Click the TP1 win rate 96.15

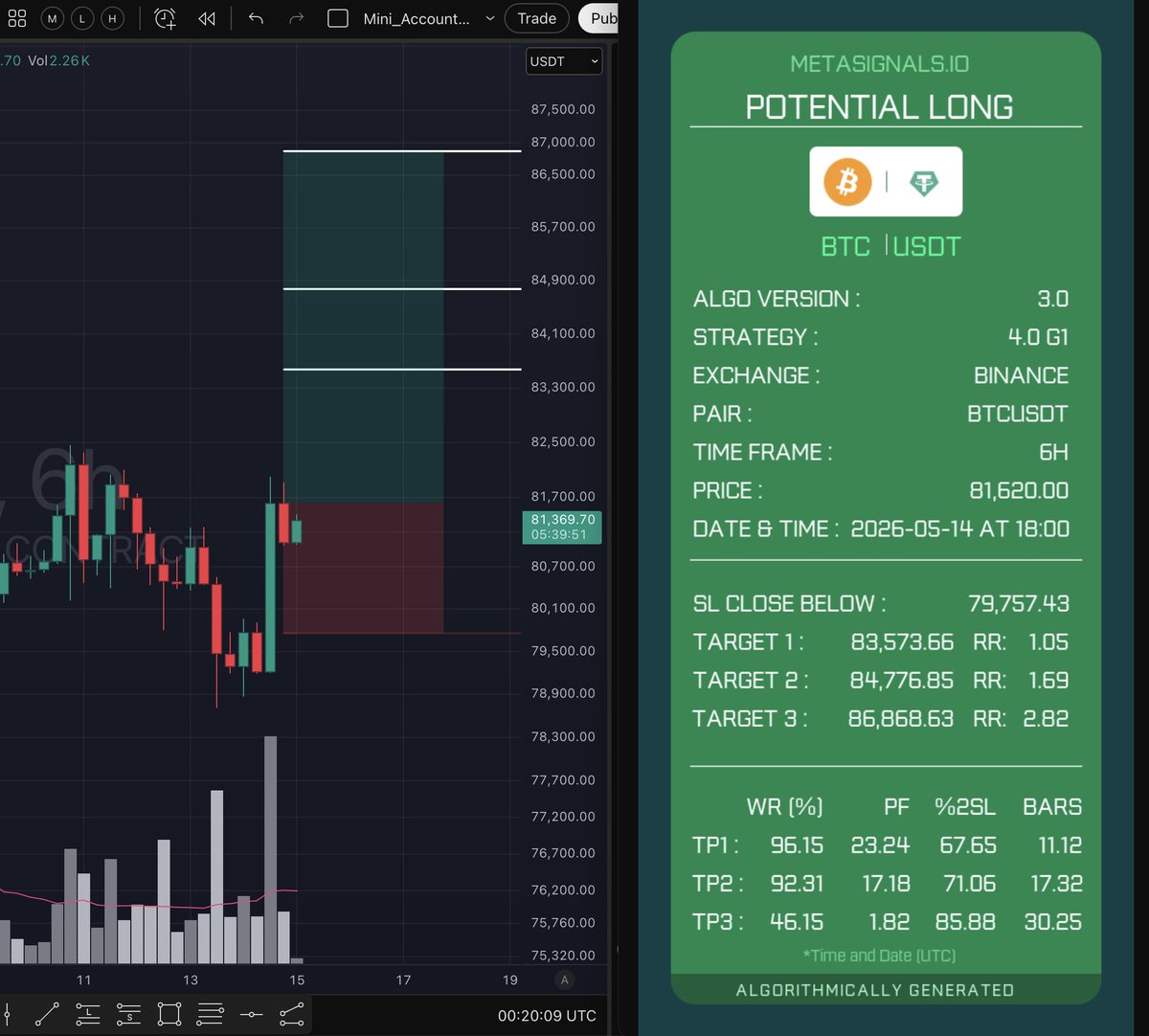(x=797, y=845)
